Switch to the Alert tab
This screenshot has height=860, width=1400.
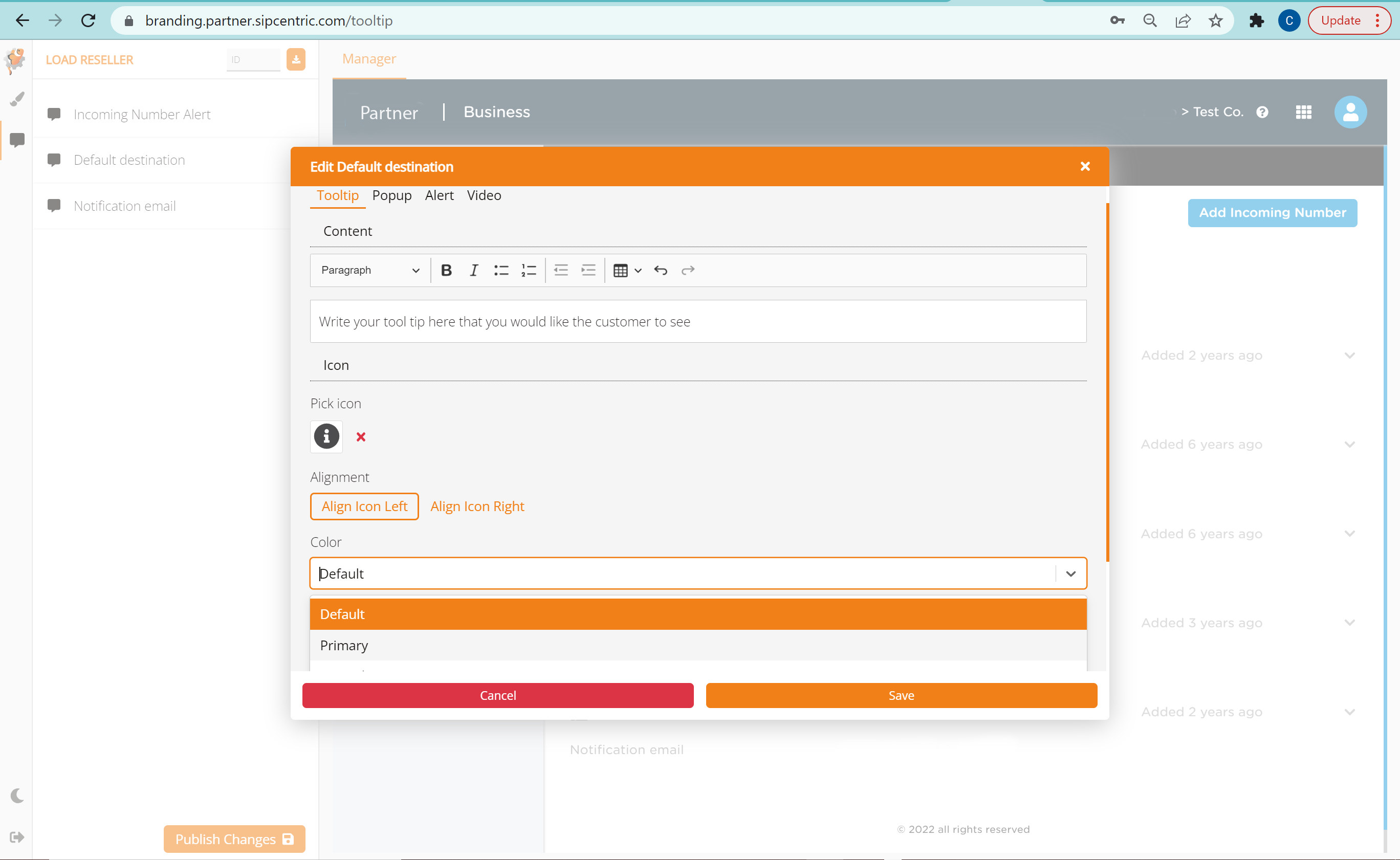[439, 195]
